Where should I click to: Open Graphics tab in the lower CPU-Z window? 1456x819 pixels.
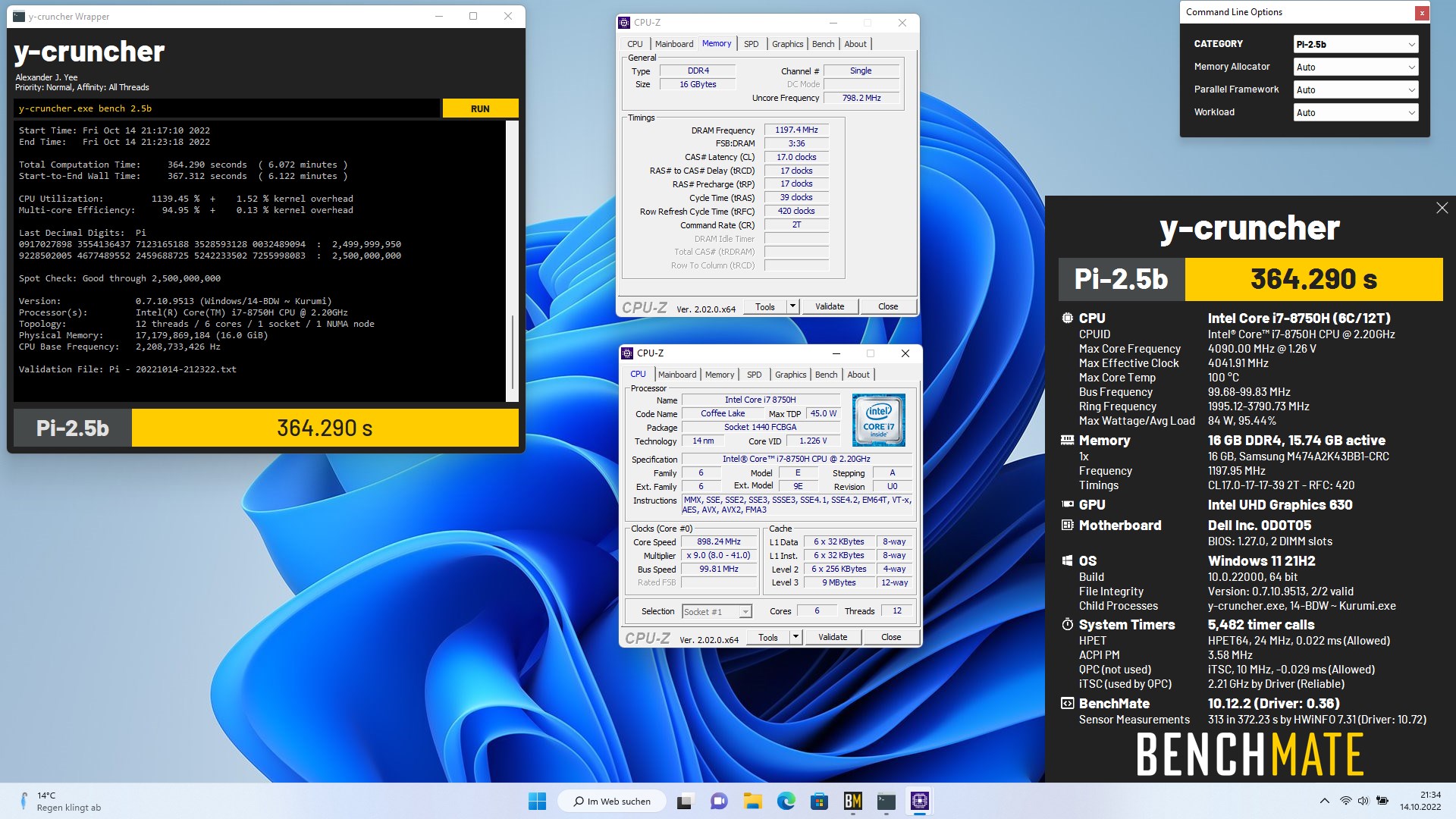coord(790,375)
